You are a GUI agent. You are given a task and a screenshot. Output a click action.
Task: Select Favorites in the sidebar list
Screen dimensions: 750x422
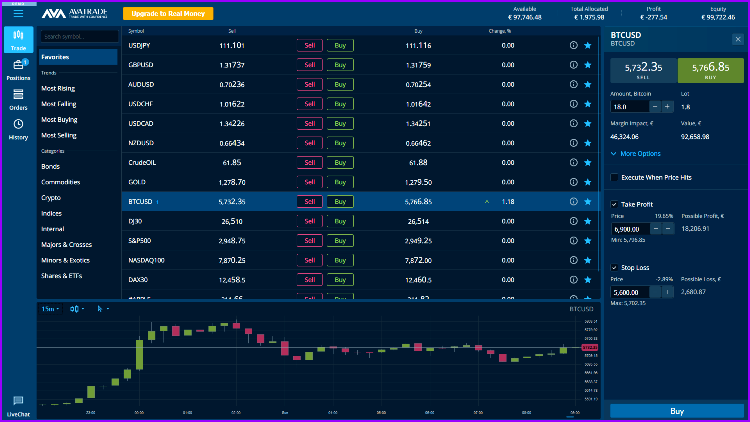(78, 57)
